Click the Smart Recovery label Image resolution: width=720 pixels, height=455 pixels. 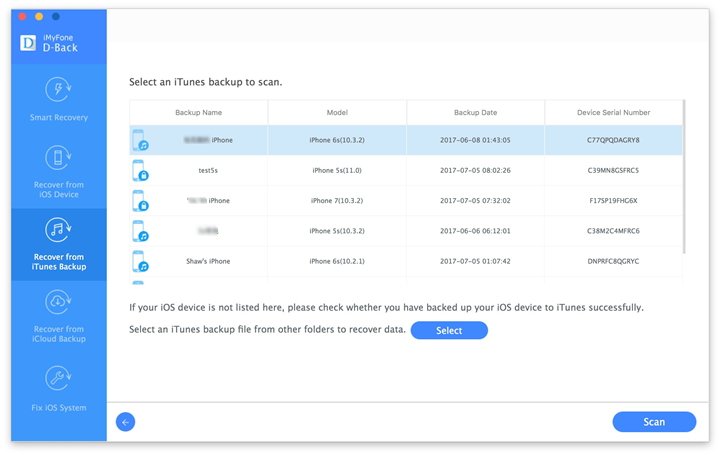(x=59, y=118)
